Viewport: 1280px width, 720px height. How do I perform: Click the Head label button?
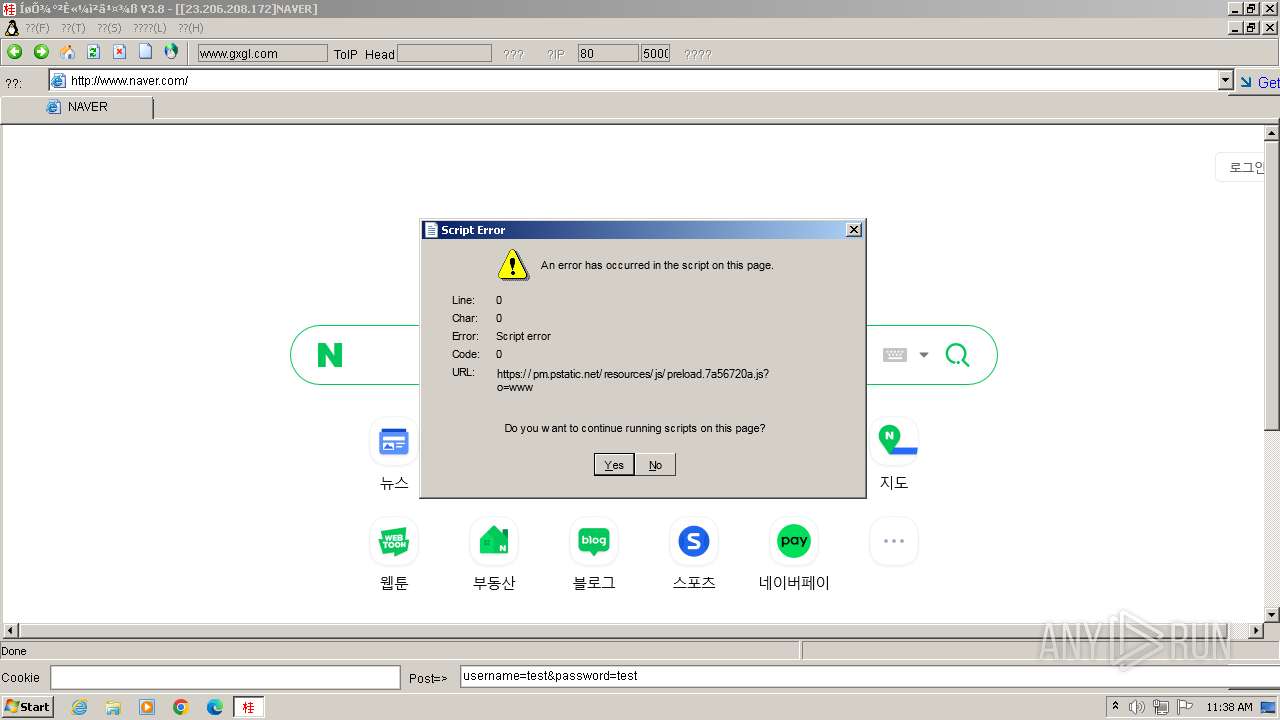[380, 54]
